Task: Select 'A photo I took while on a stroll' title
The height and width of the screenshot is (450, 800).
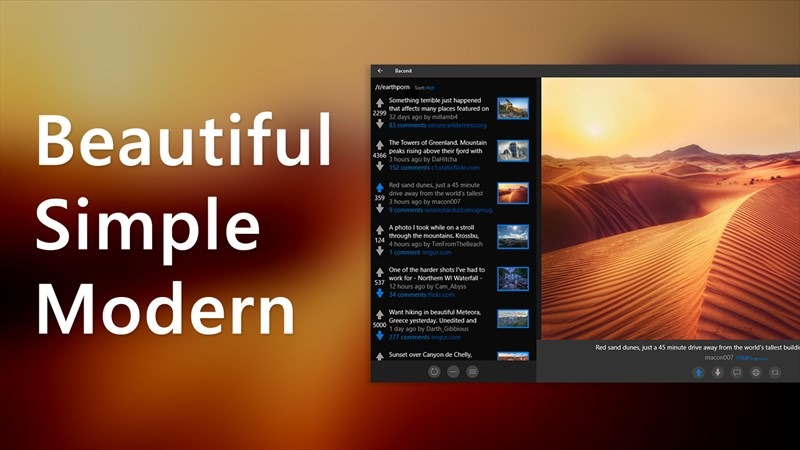Action: pos(434,232)
